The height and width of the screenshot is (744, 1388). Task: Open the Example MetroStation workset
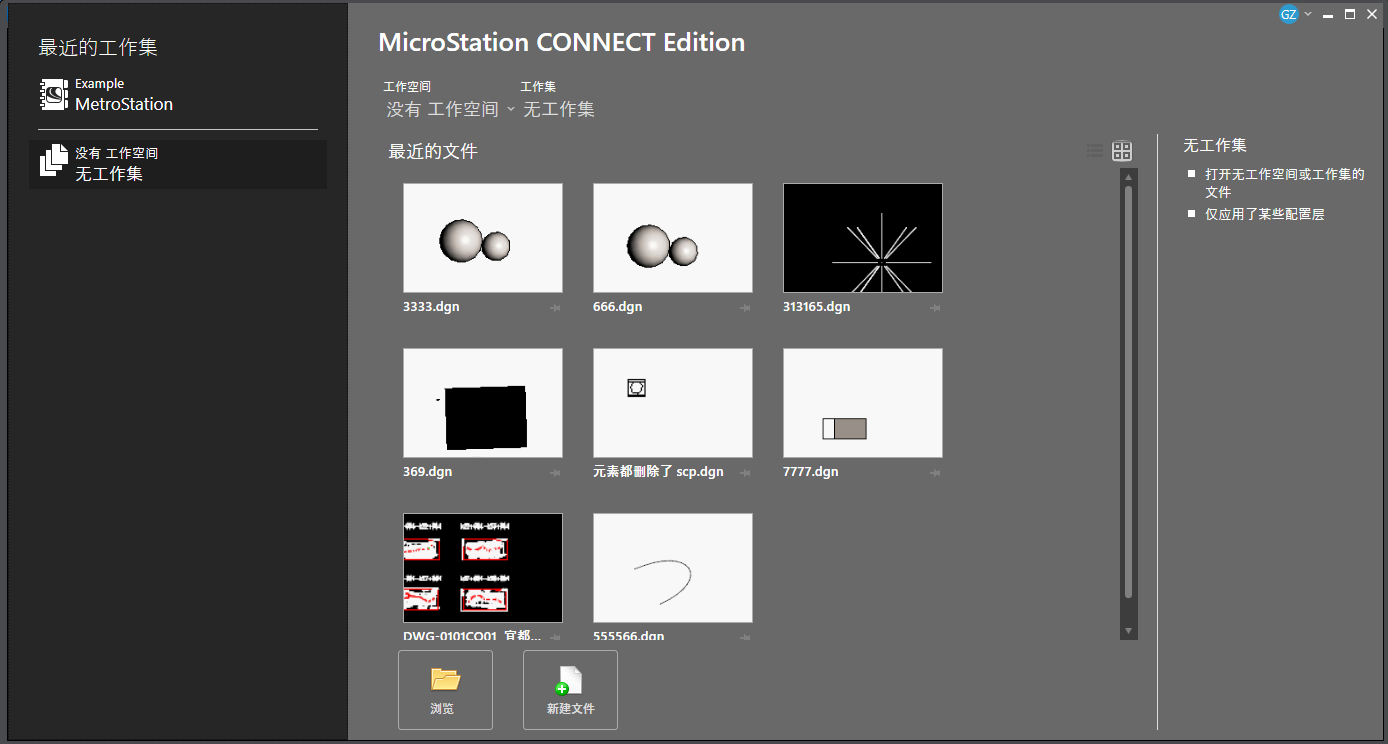click(x=177, y=95)
